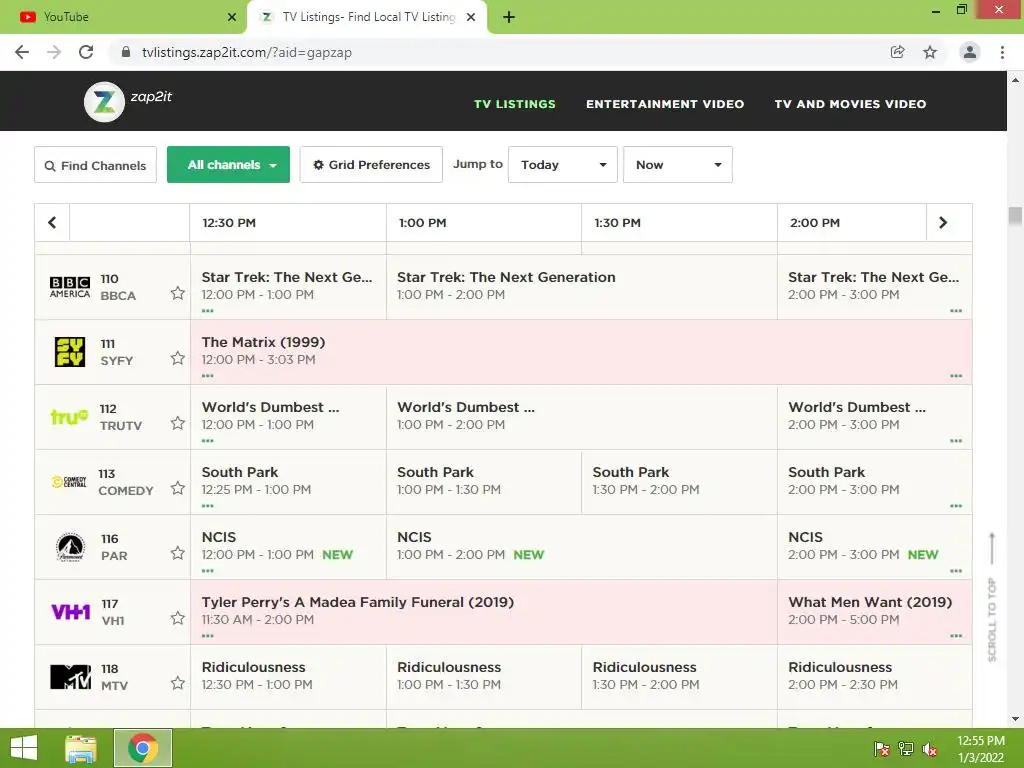Select the TV Listings browser tab
This screenshot has height=768, width=1024.
[x=367, y=17]
